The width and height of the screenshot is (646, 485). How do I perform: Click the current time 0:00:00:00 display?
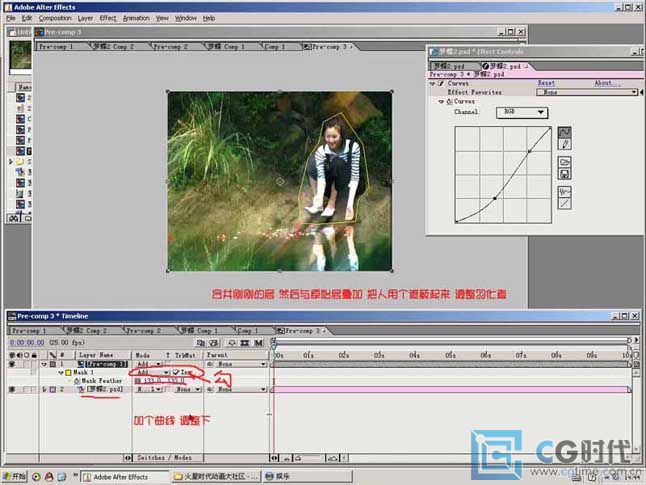(27, 342)
